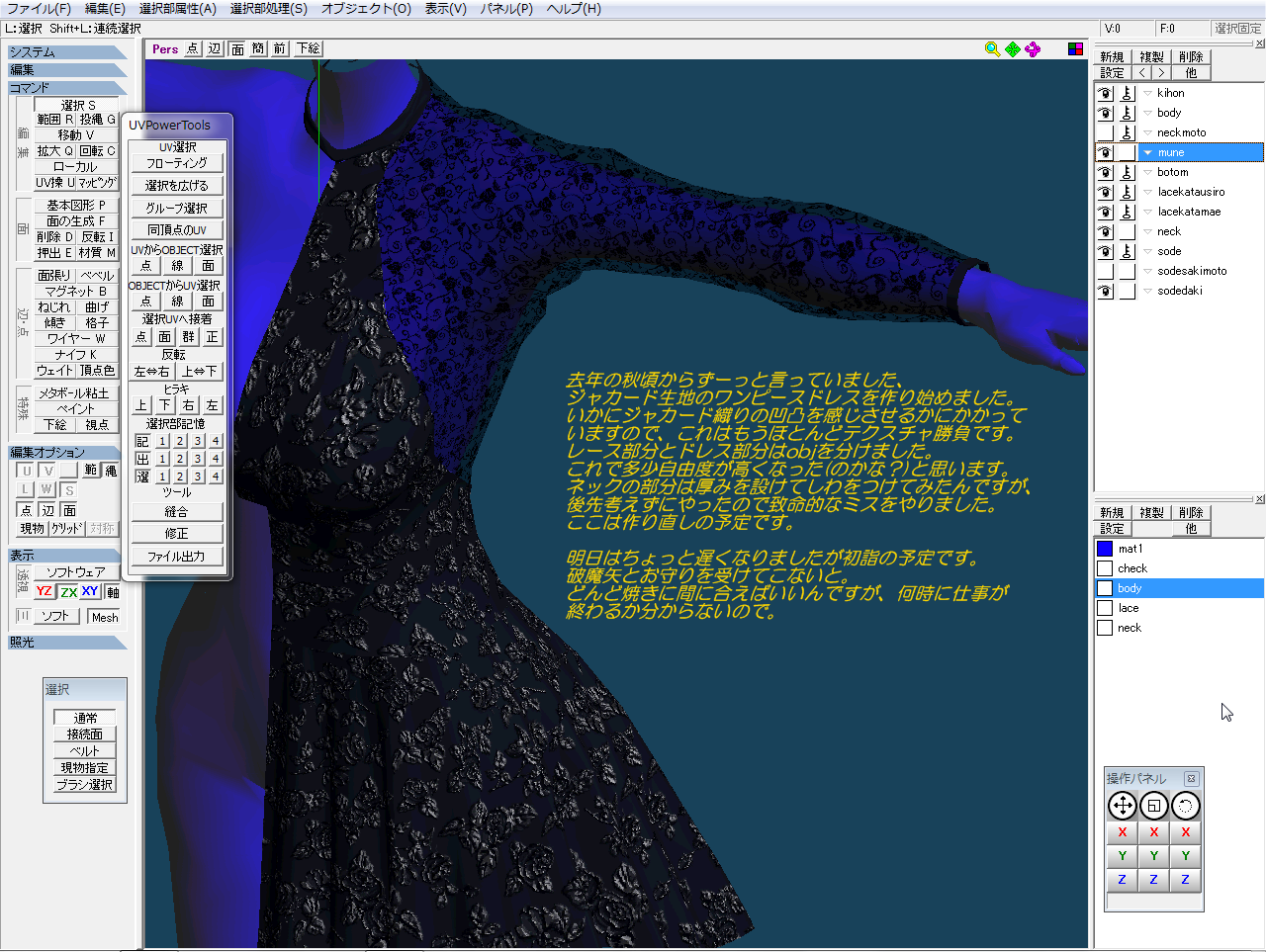Select the rotate handle in 操作パネル
Image resolution: width=1266 pixels, height=952 pixels.
1185,807
